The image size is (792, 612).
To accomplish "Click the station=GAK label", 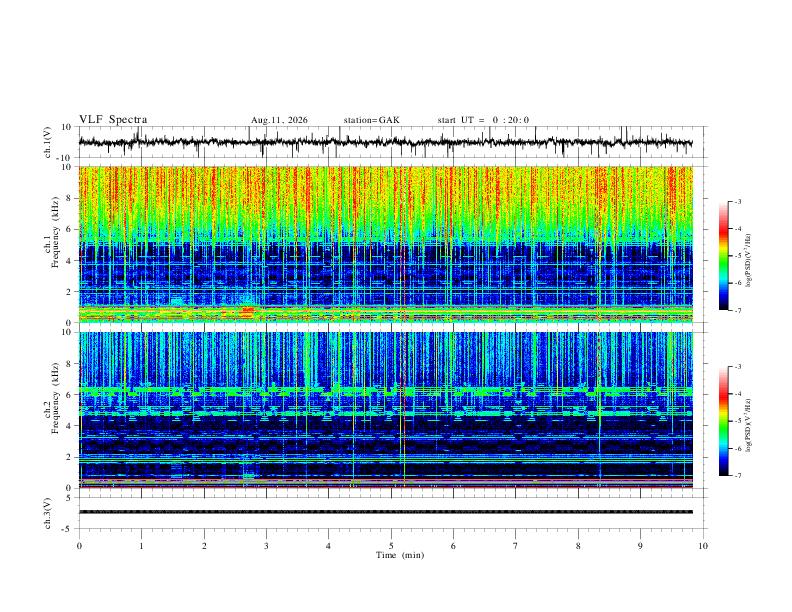I will [x=371, y=120].
